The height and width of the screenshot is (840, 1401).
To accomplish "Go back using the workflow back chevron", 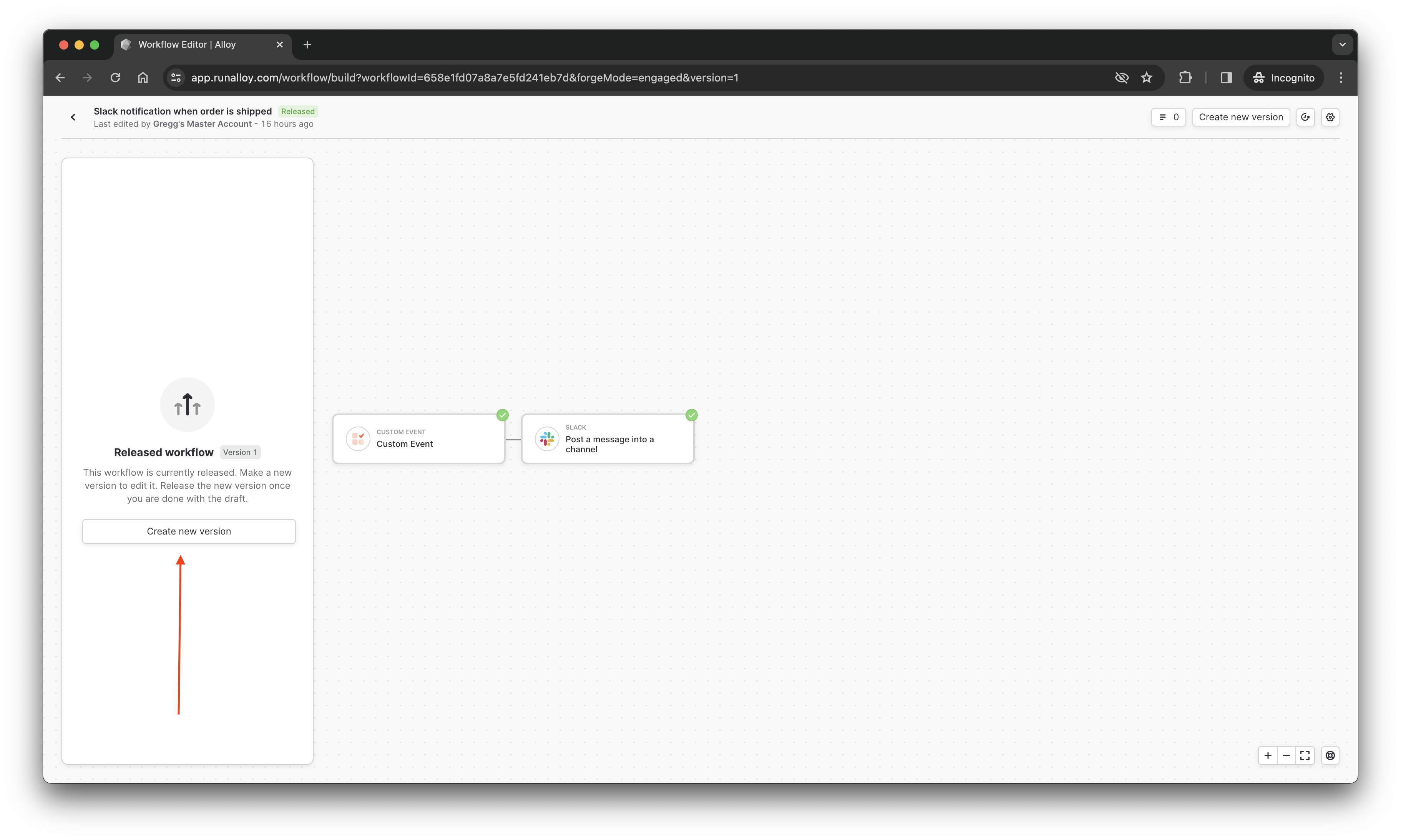I will (73, 117).
